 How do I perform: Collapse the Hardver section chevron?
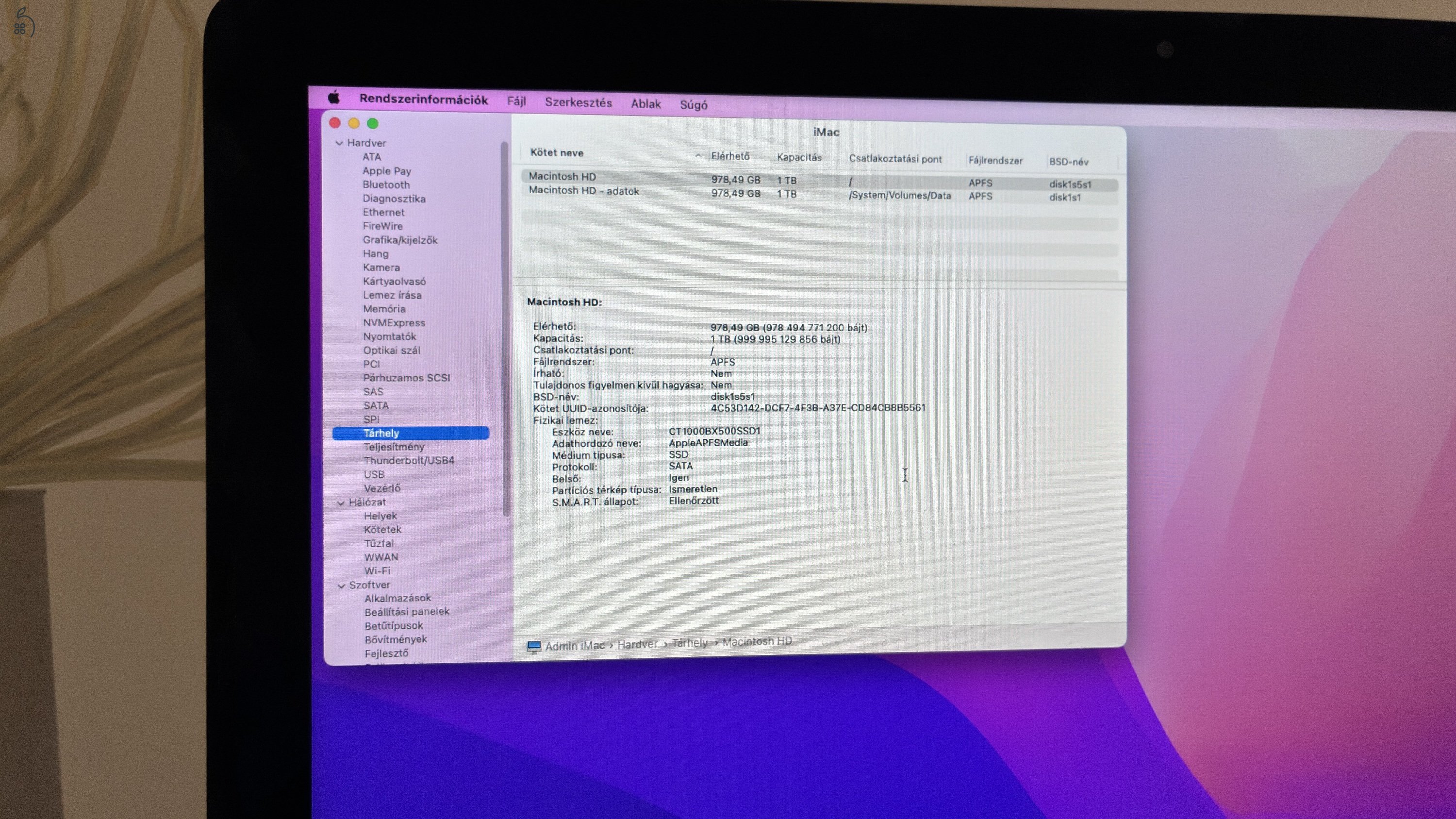tap(339, 143)
